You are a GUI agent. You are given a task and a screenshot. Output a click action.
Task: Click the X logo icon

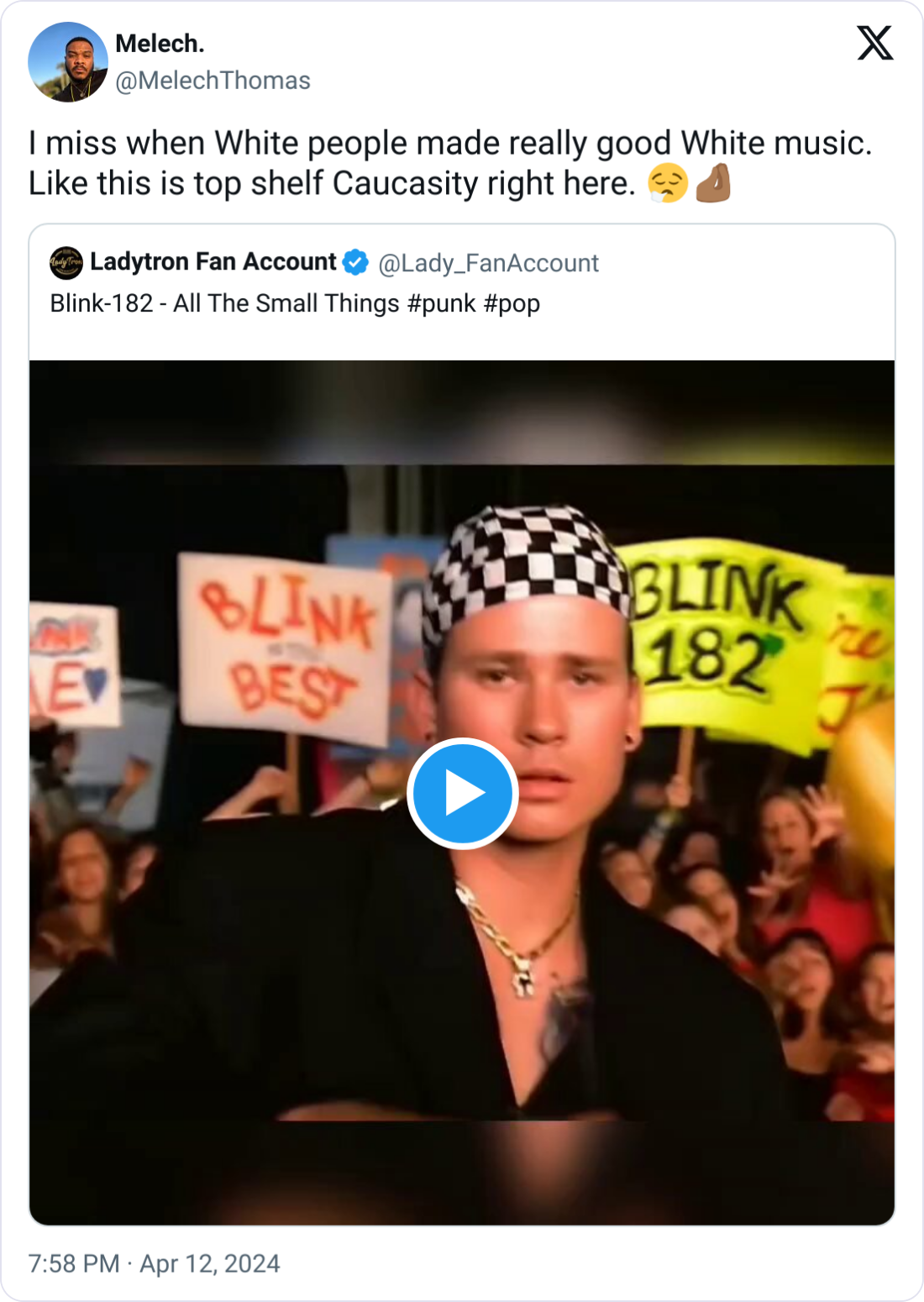pos(874,43)
